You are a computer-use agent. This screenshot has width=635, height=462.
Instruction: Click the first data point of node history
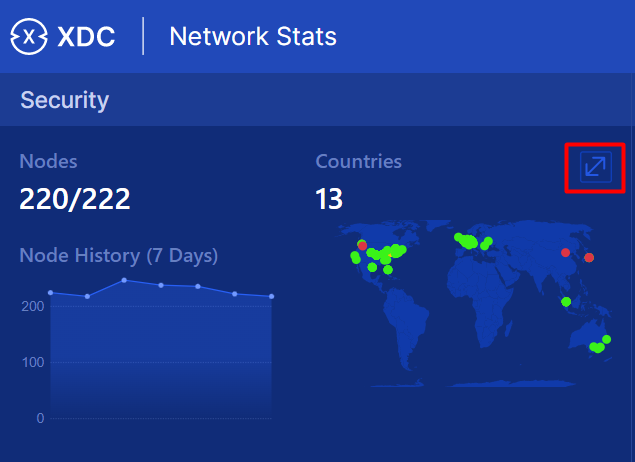pos(51,293)
